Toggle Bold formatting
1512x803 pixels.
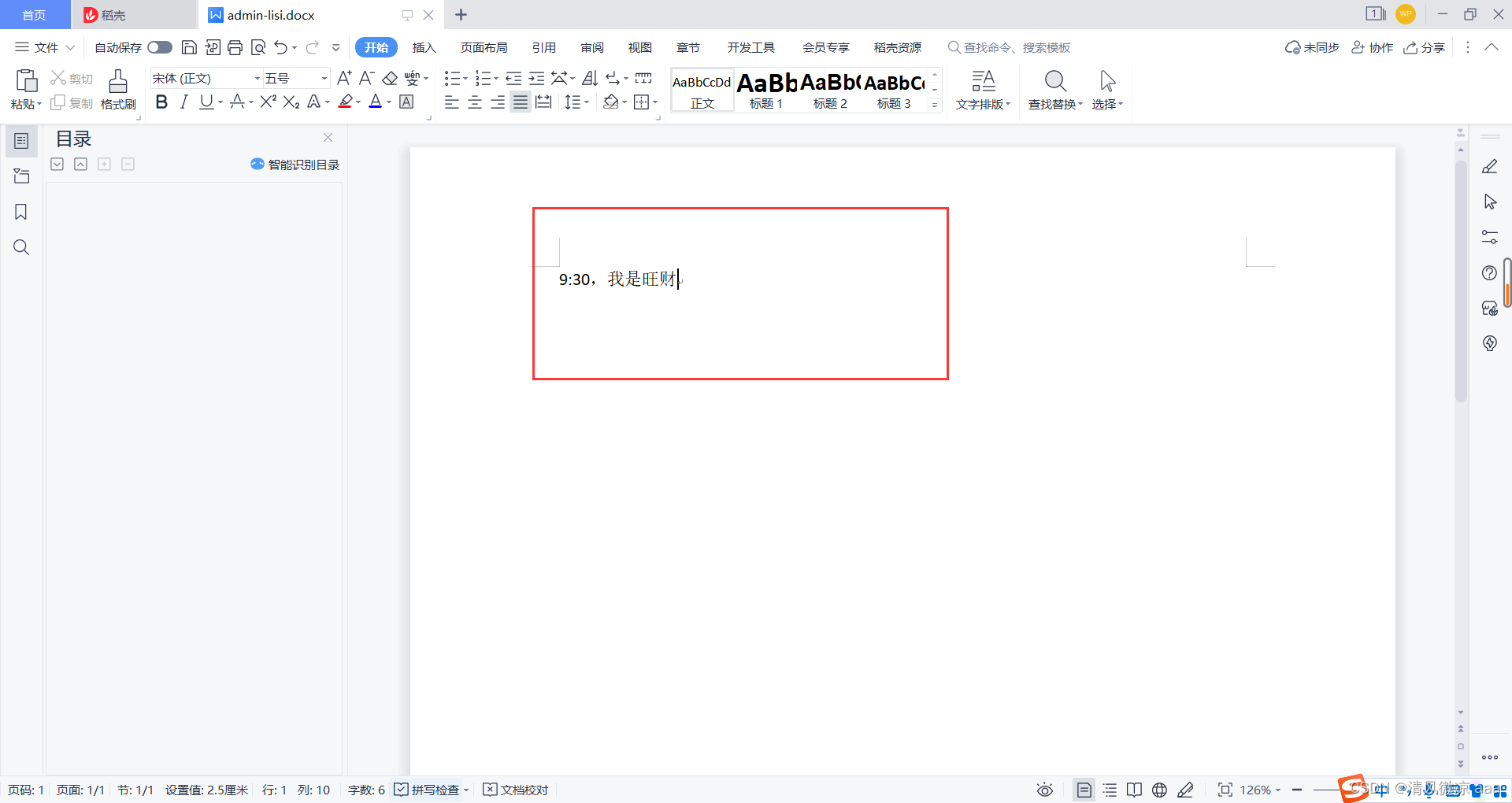click(161, 102)
